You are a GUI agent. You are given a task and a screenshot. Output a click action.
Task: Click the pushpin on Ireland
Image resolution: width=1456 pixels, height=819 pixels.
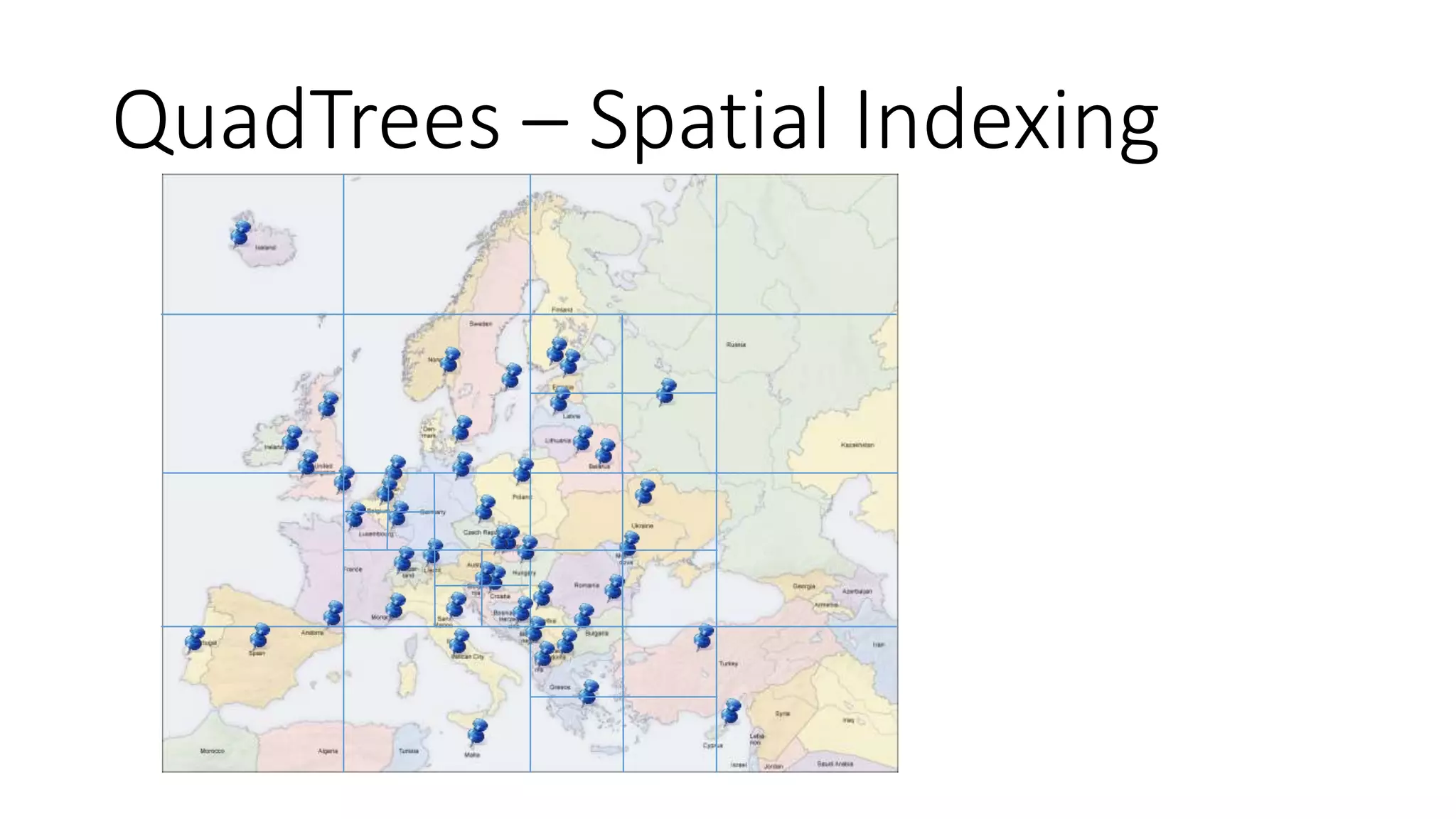(292, 438)
